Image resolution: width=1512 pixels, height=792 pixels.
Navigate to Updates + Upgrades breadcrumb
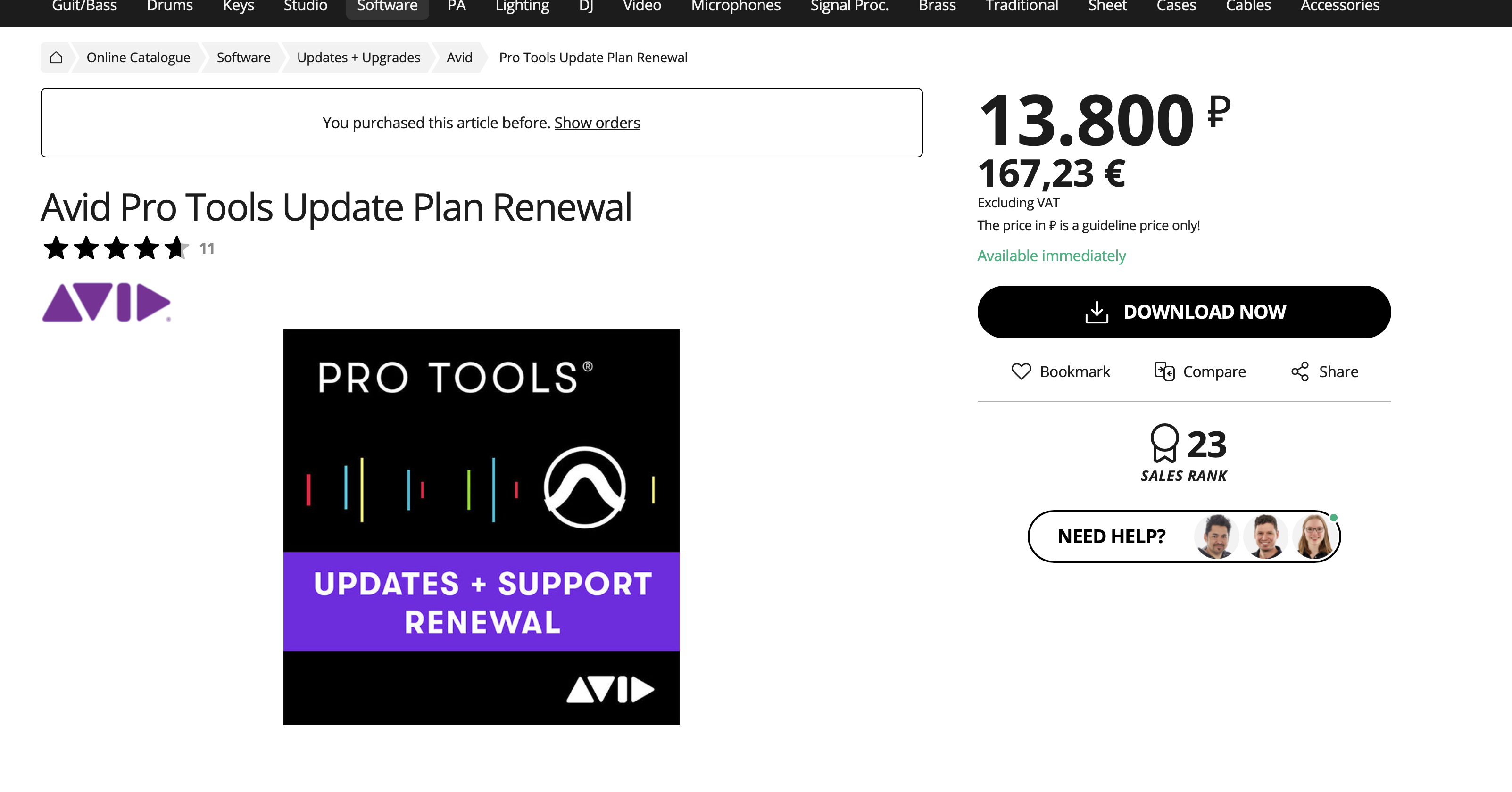(x=358, y=58)
